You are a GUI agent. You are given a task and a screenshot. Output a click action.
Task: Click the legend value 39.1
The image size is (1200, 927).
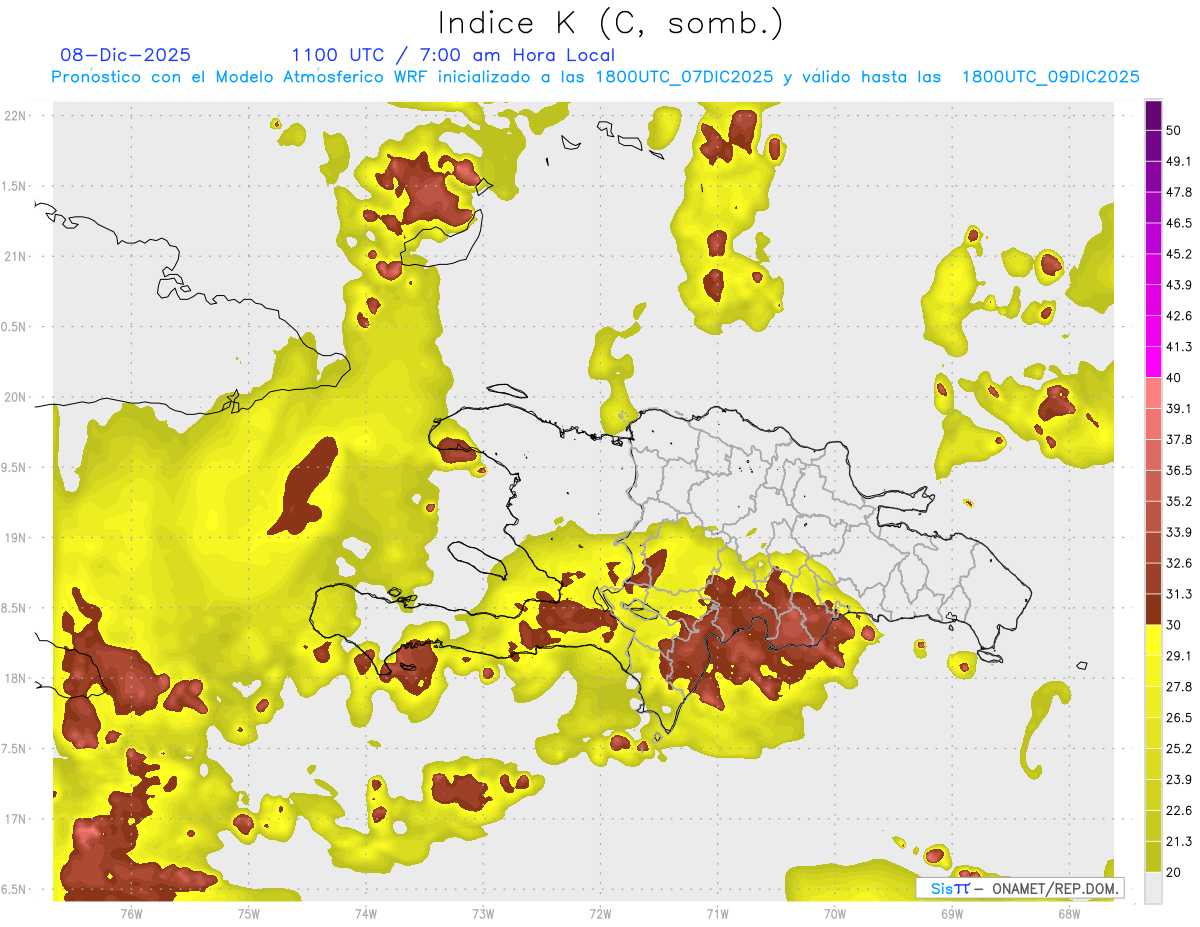pyautogui.click(x=1179, y=409)
